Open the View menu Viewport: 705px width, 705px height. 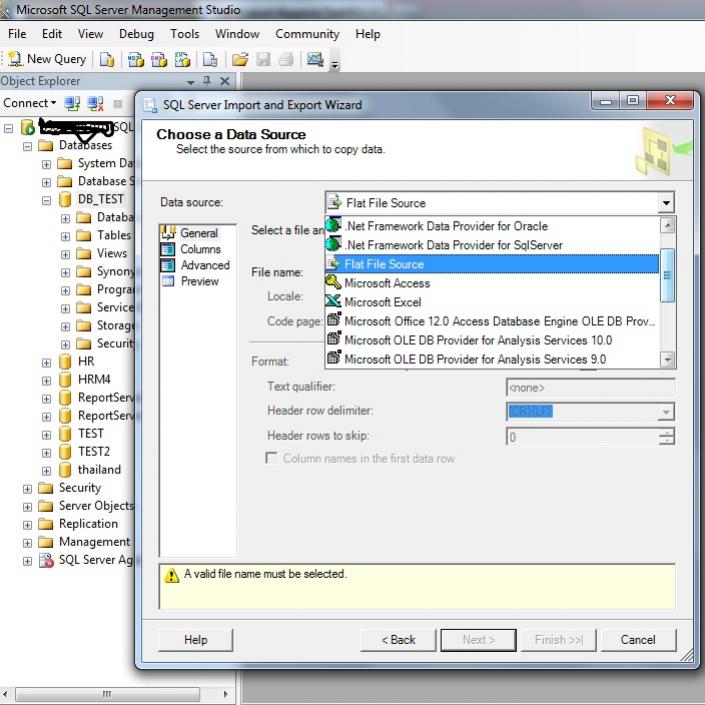tap(90, 34)
